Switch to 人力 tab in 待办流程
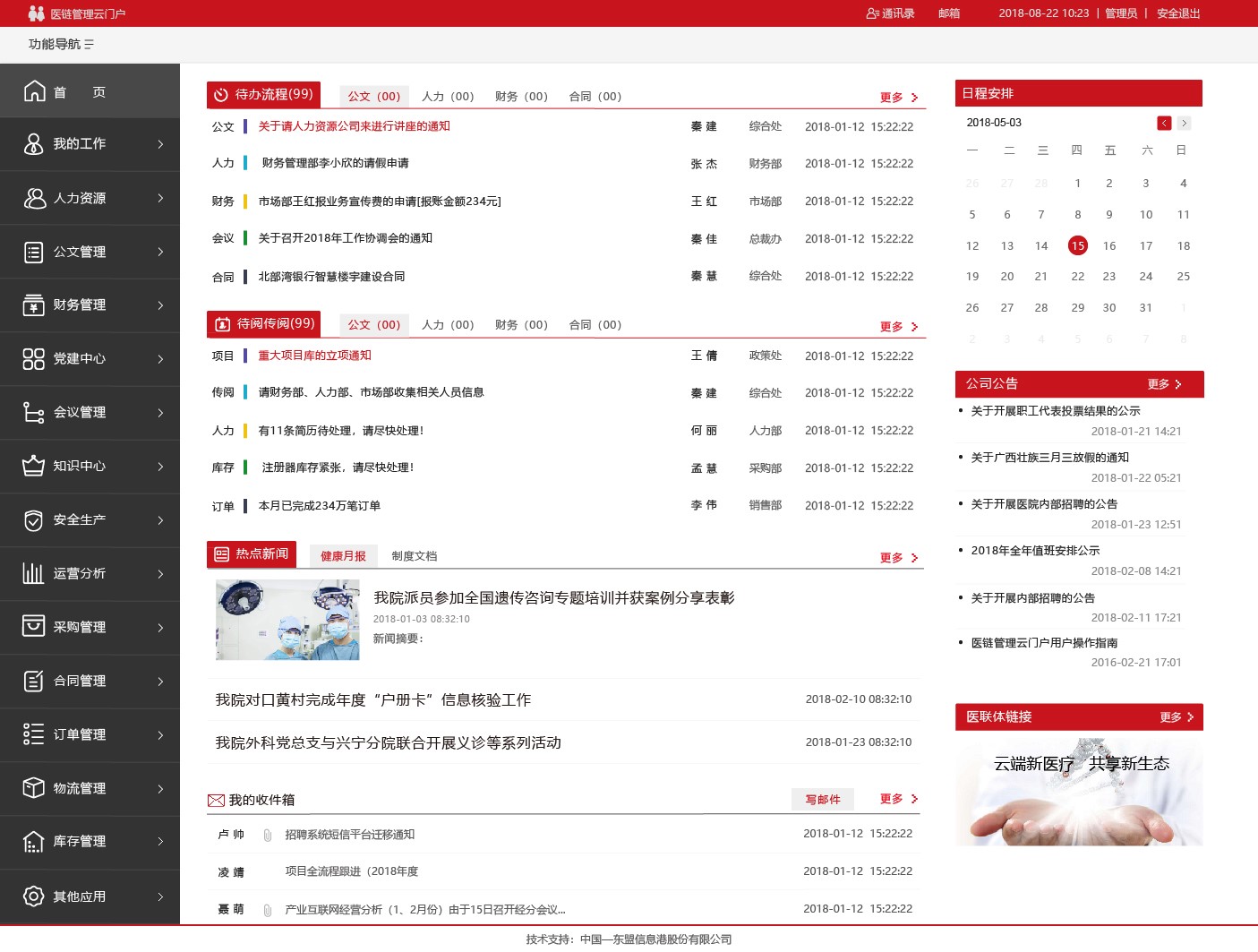Image resolution: width=1258 pixels, height=952 pixels. (448, 97)
